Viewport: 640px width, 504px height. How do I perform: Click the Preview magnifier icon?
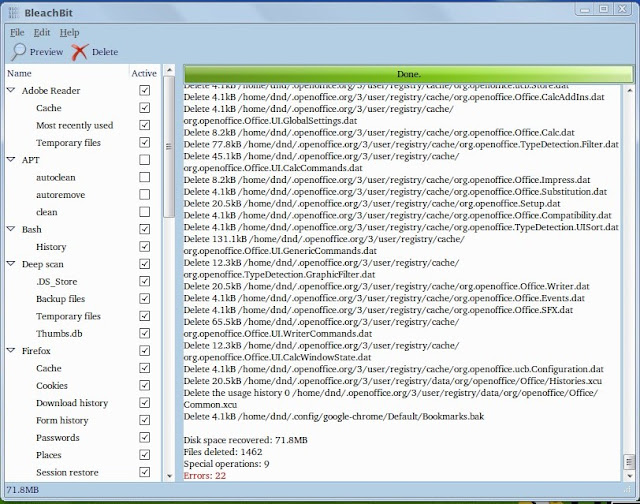point(18,52)
